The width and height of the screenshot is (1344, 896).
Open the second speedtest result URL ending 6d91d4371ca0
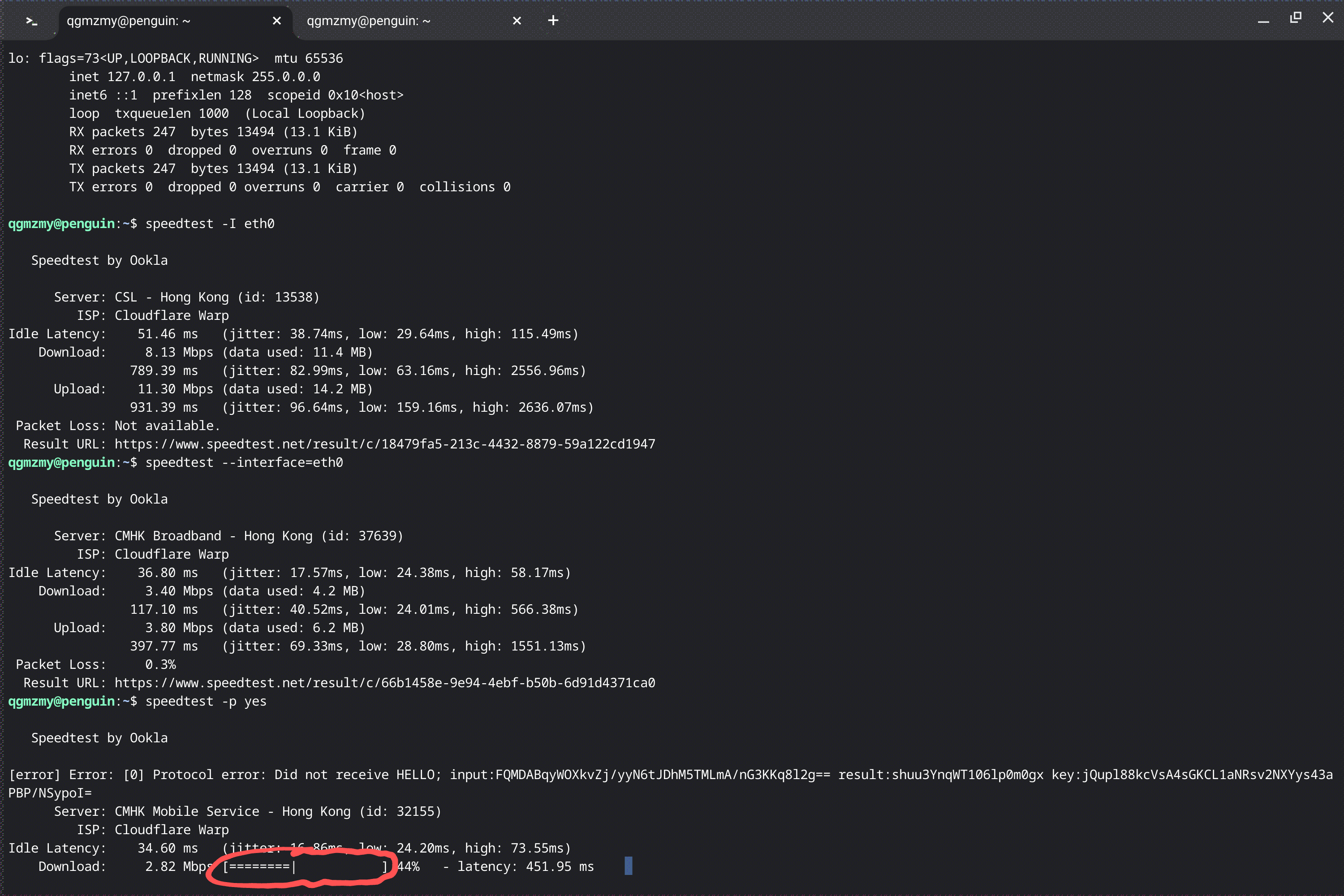(384, 683)
